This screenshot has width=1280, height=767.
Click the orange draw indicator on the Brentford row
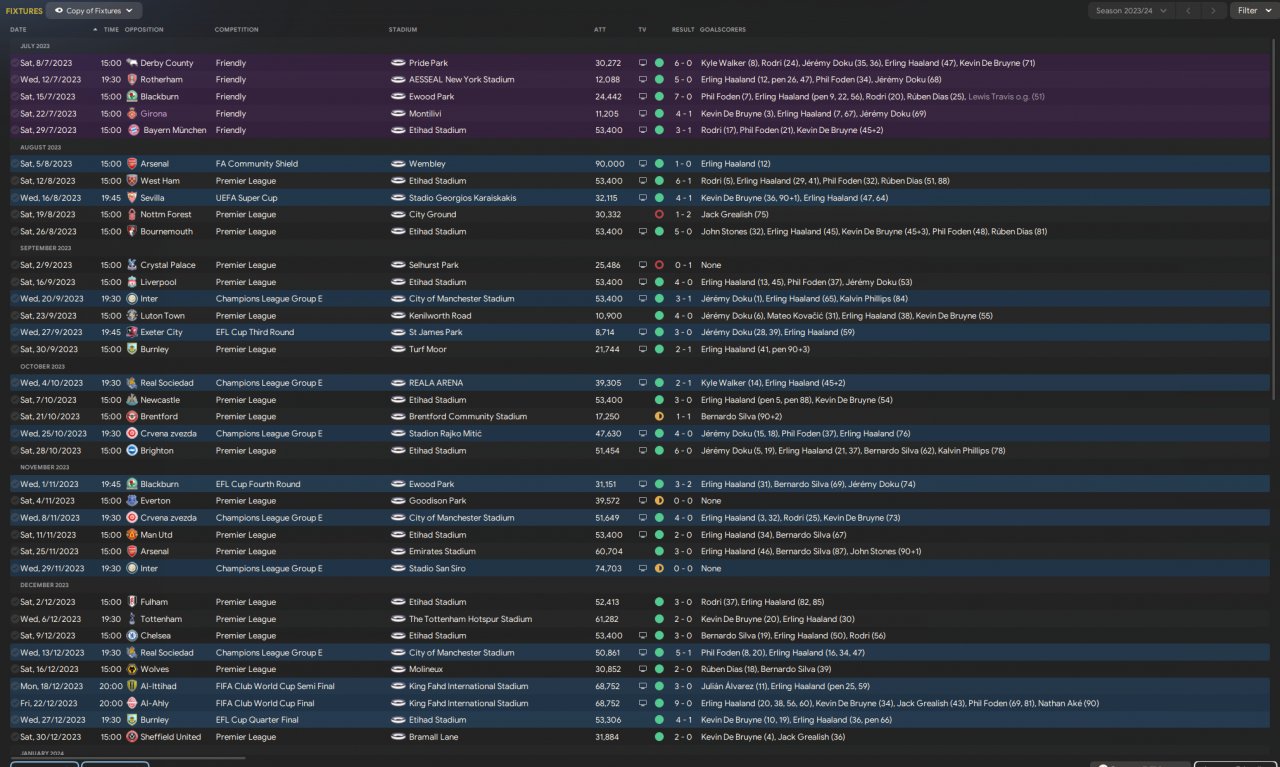(x=659, y=416)
